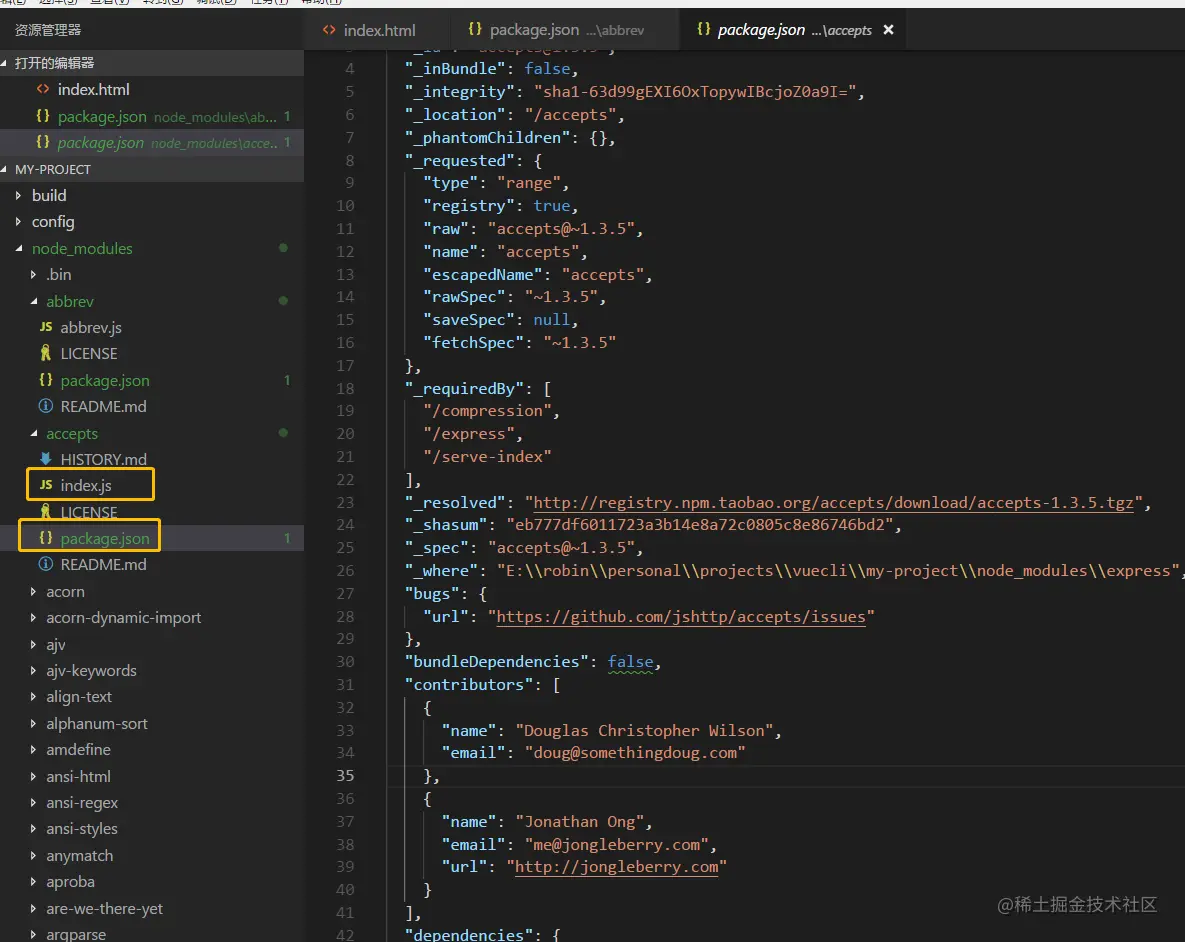Open the jongleberry.com URL link
The image size is (1185, 942).
[x=617, y=866]
